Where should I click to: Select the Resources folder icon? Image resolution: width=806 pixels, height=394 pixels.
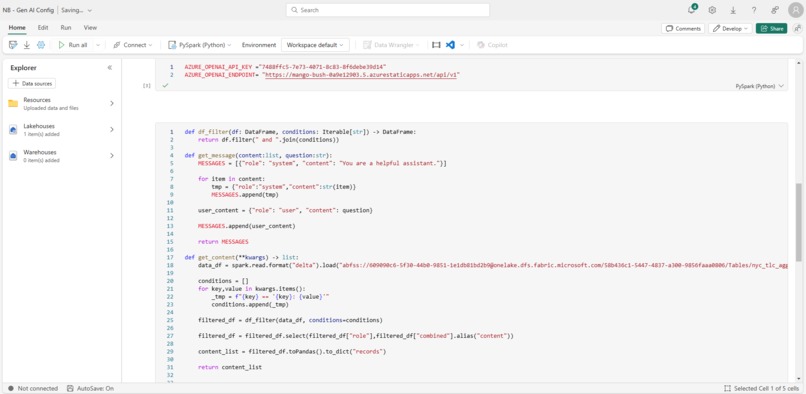point(13,103)
